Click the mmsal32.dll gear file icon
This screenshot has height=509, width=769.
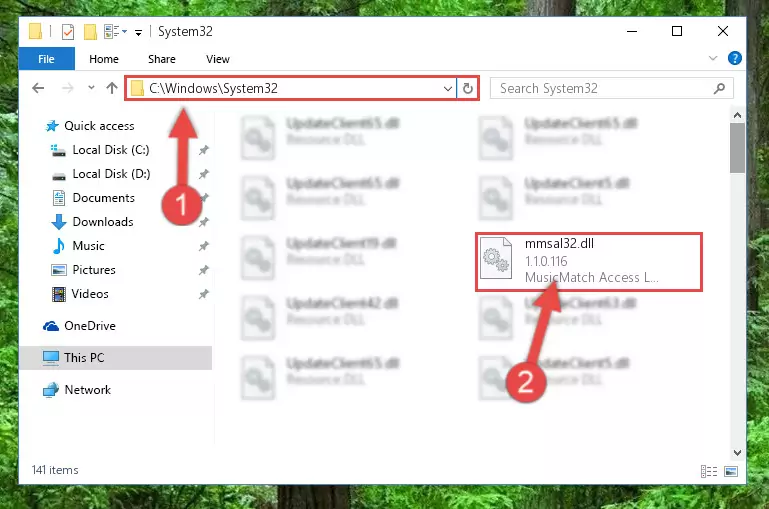[495, 258]
